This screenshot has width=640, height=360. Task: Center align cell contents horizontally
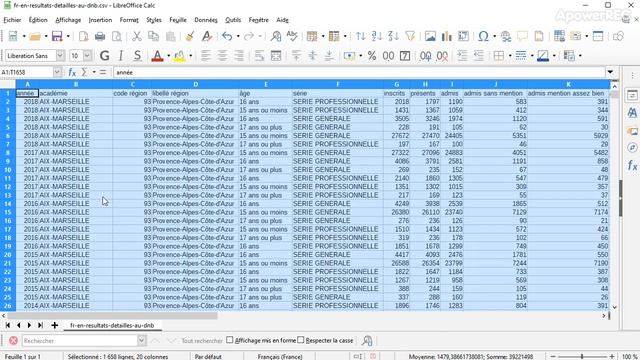pos(222,56)
